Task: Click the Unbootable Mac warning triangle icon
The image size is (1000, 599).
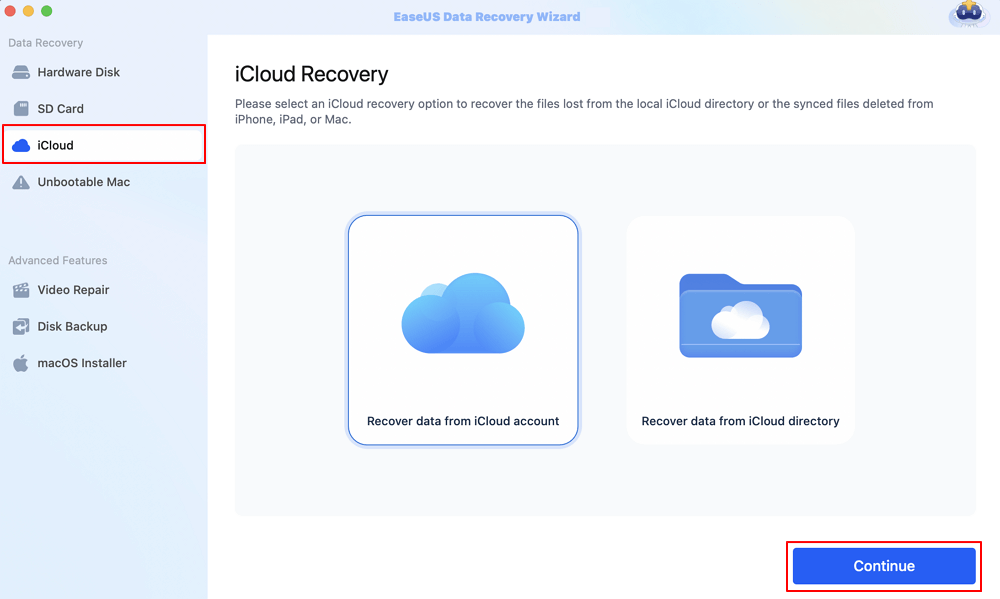Action: click(x=21, y=182)
